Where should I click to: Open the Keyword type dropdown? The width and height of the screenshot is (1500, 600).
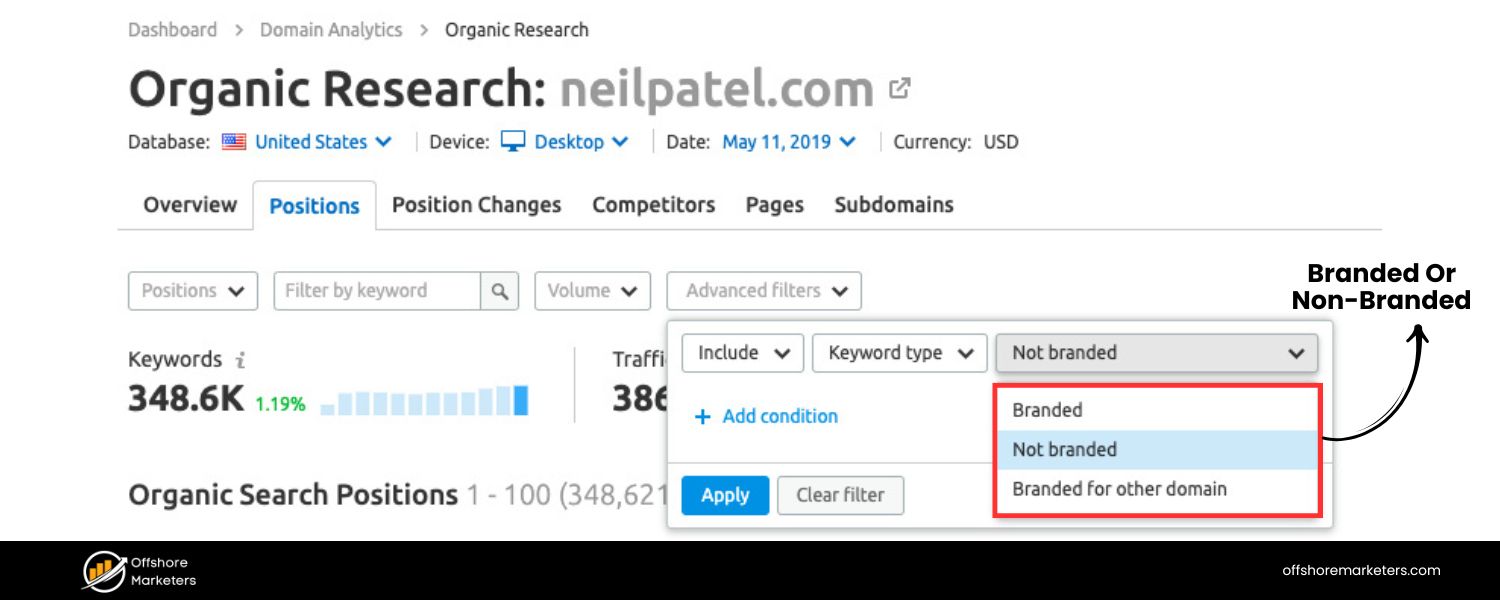(x=898, y=352)
